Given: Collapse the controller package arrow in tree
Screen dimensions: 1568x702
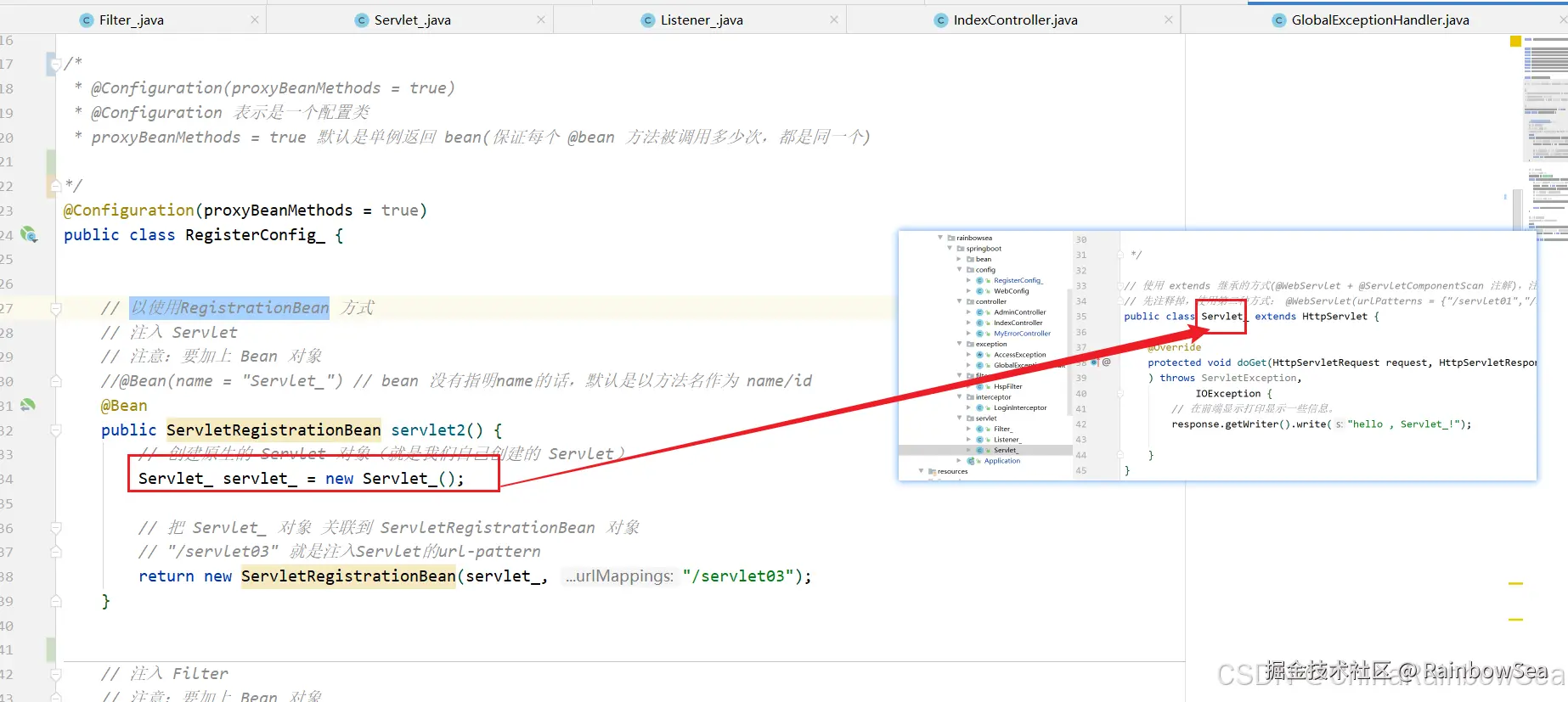Looking at the screenshot, I should click(960, 301).
